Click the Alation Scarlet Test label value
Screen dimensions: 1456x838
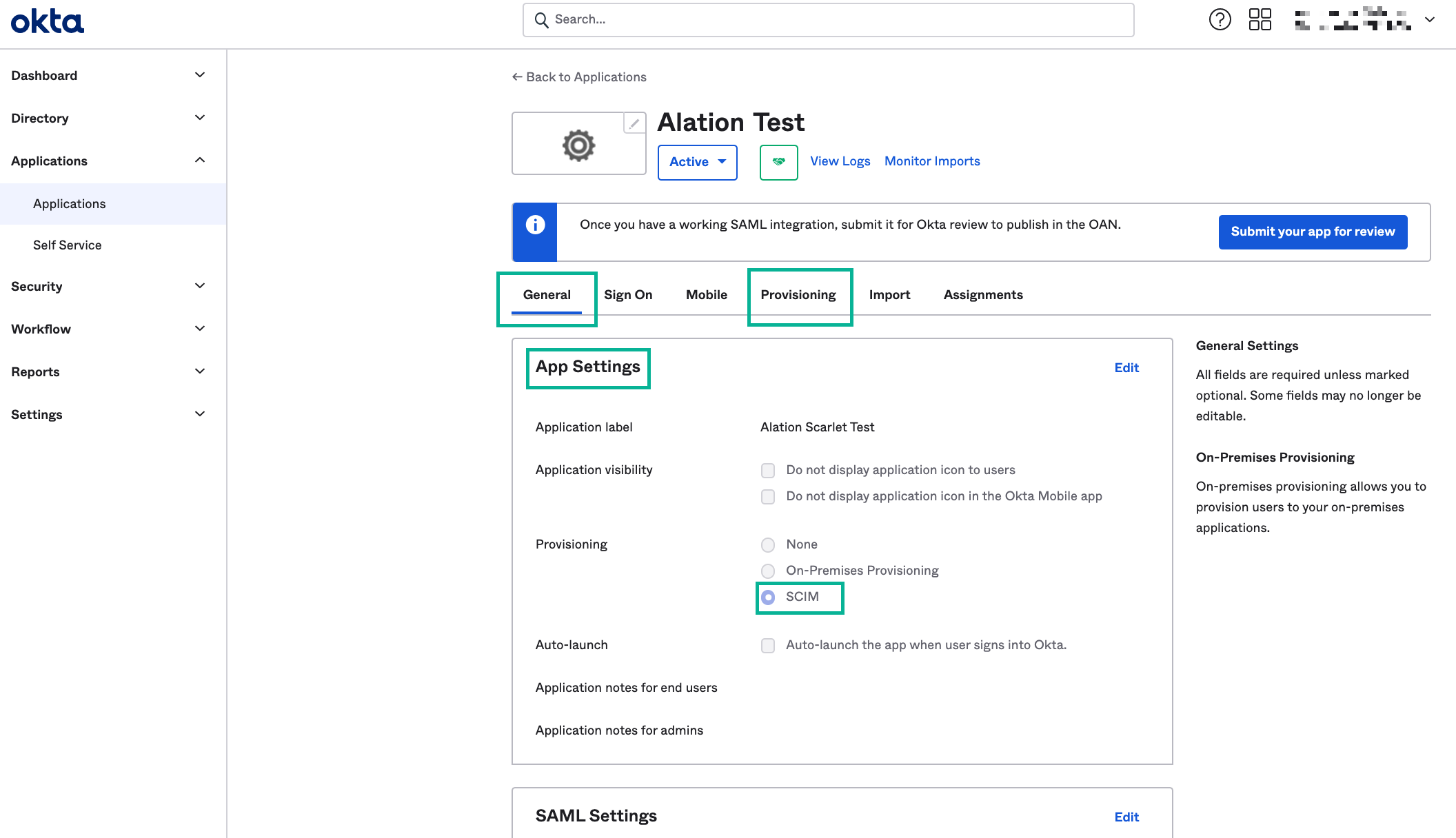click(x=817, y=427)
